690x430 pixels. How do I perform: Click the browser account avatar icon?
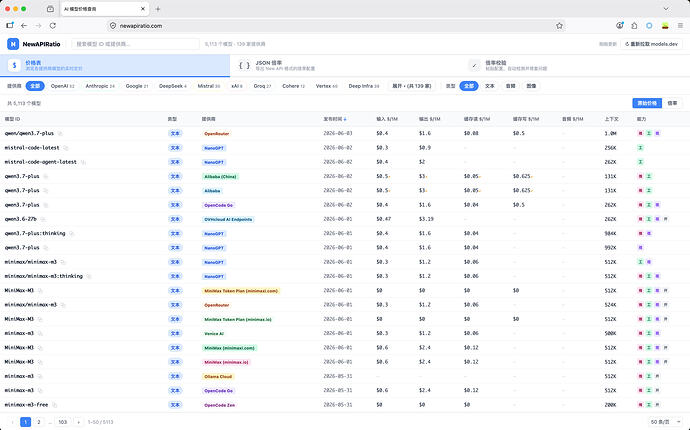pyautogui.click(x=620, y=26)
